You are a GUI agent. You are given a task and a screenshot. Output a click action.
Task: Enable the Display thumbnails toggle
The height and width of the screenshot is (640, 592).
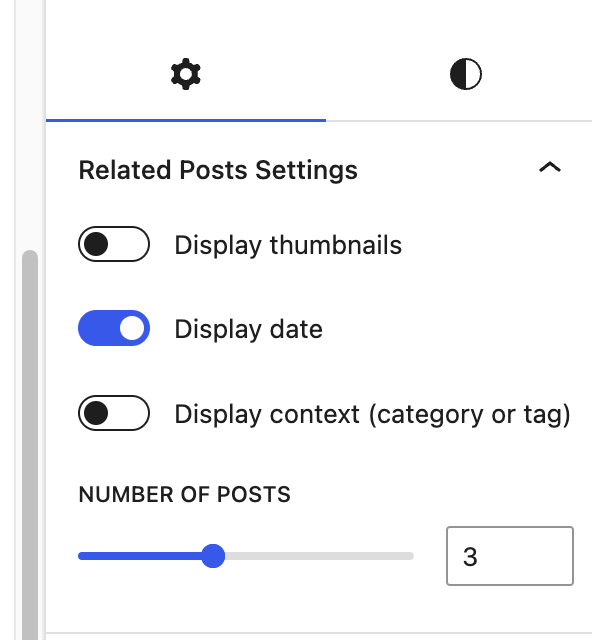(x=114, y=244)
